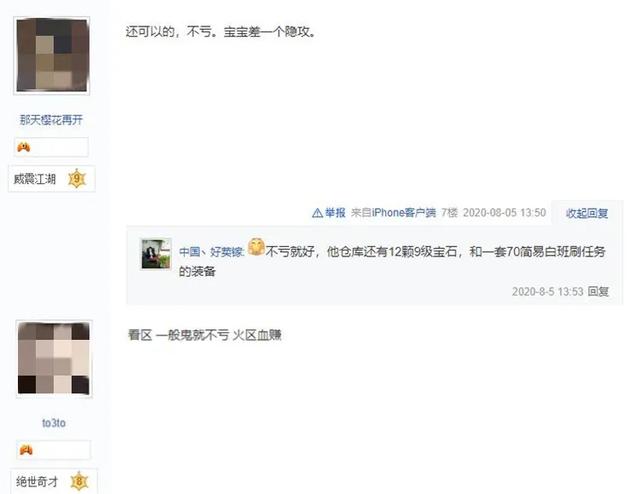Click the smiley emoji in the reply

(256, 246)
